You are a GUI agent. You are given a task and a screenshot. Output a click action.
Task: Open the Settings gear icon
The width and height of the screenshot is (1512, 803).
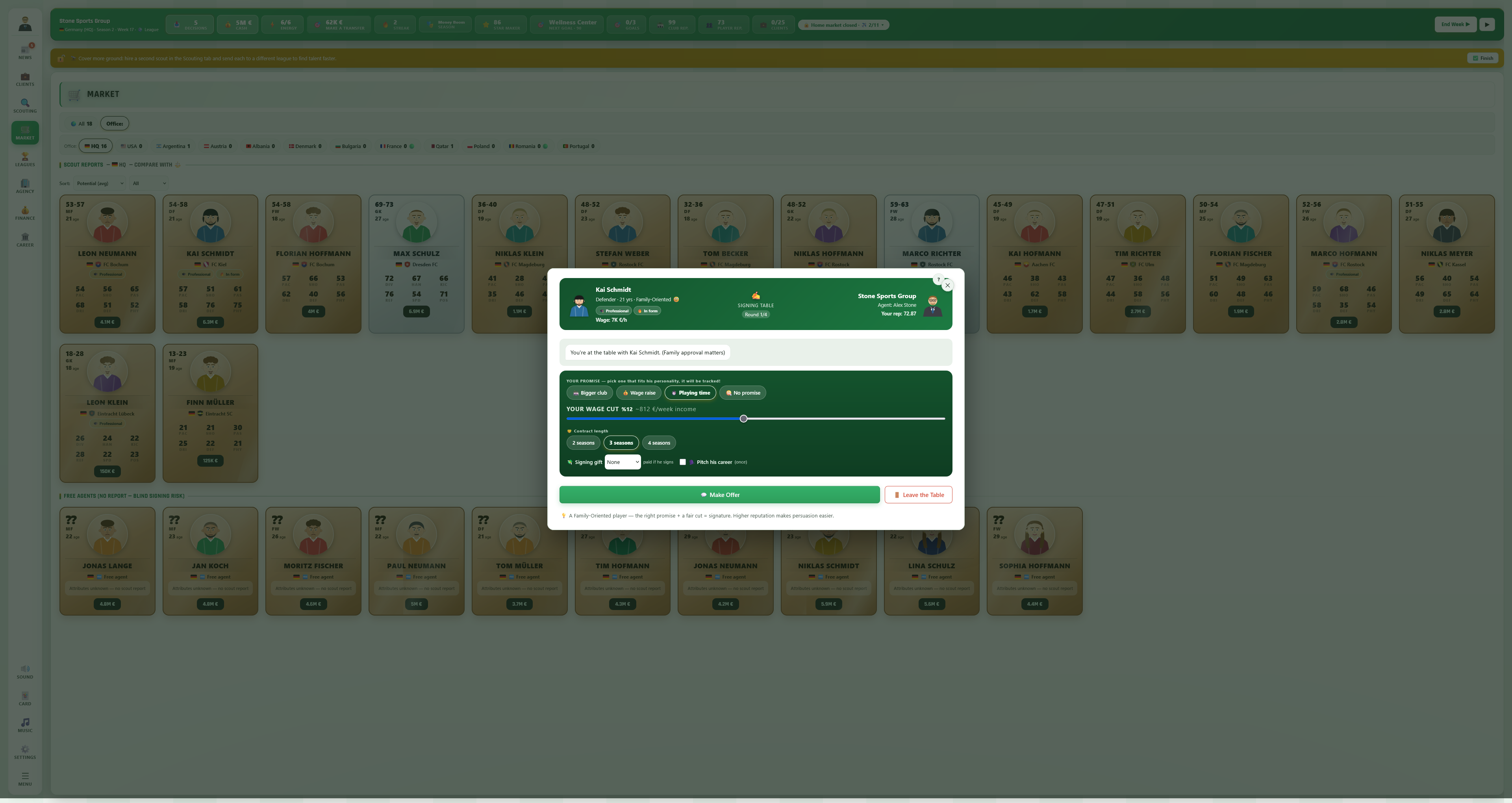click(x=25, y=752)
